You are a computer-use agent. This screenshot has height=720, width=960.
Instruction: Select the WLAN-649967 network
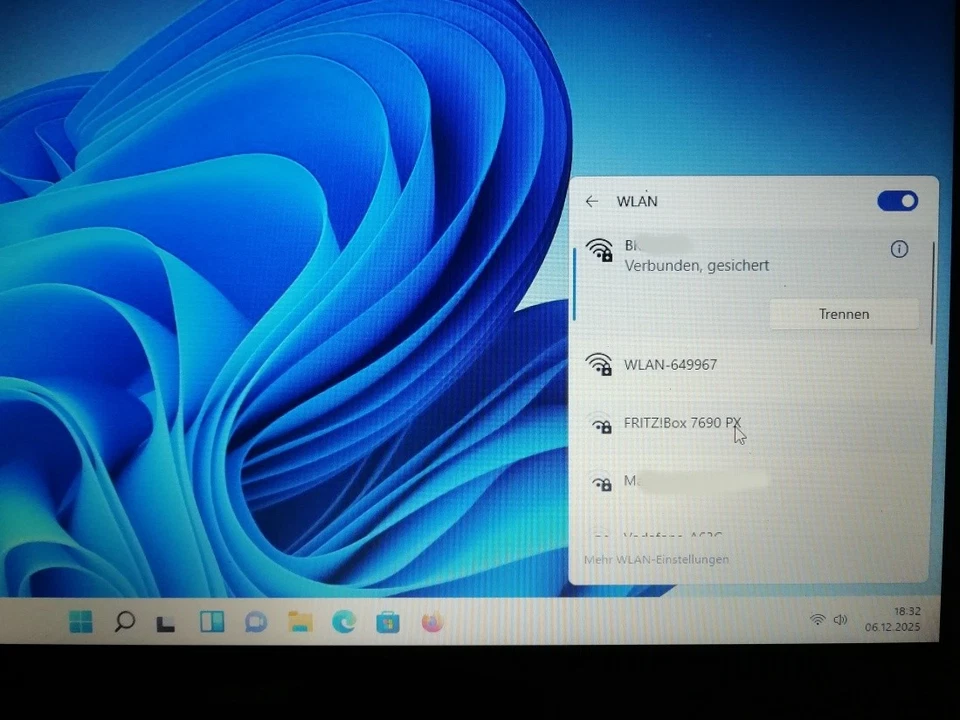tap(670, 365)
